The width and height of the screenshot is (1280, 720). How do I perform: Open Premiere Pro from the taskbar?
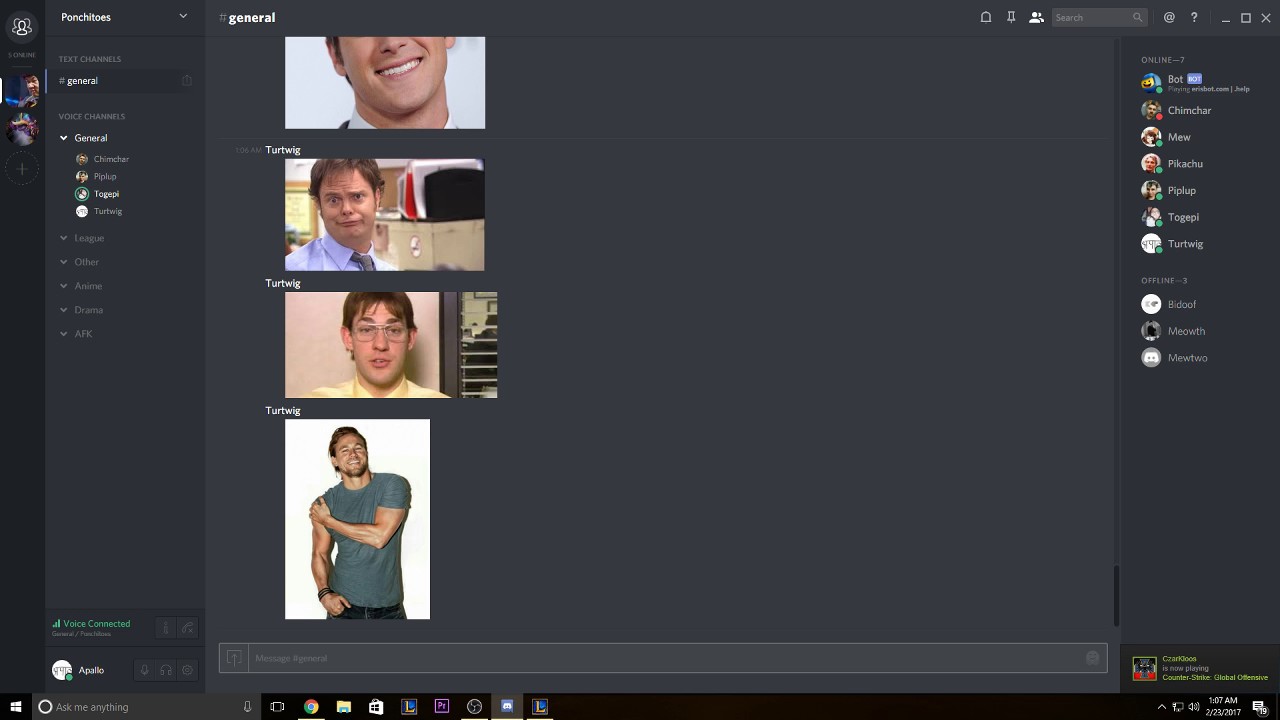(x=442, y=707)
